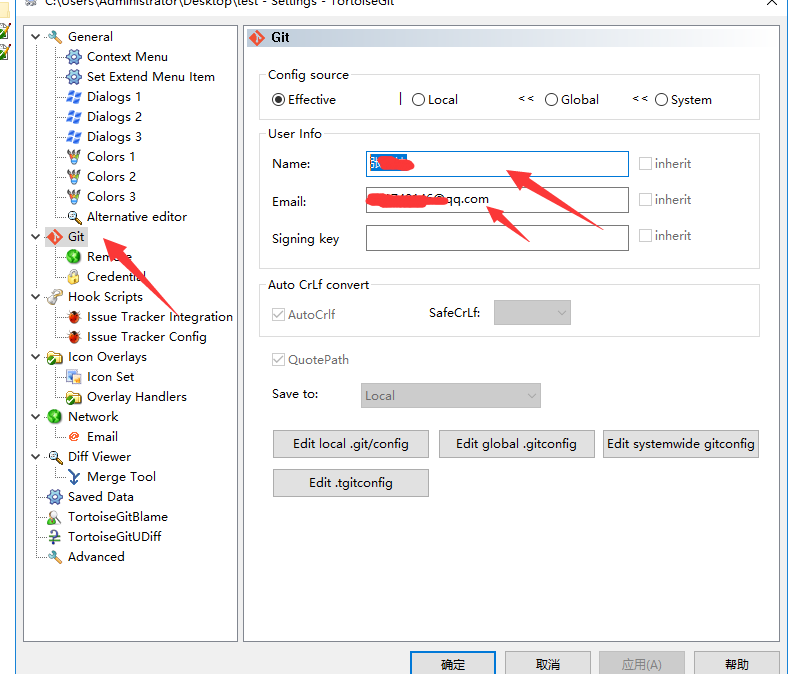Image resolution: width=793 pixels, height=674 pixels.
Task: Click the Colors 1 paintbrush icon
Action: coord(74,157)
